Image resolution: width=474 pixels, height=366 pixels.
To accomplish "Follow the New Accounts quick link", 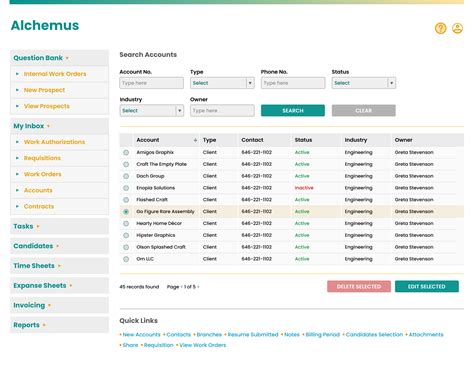I will point(142,335).
